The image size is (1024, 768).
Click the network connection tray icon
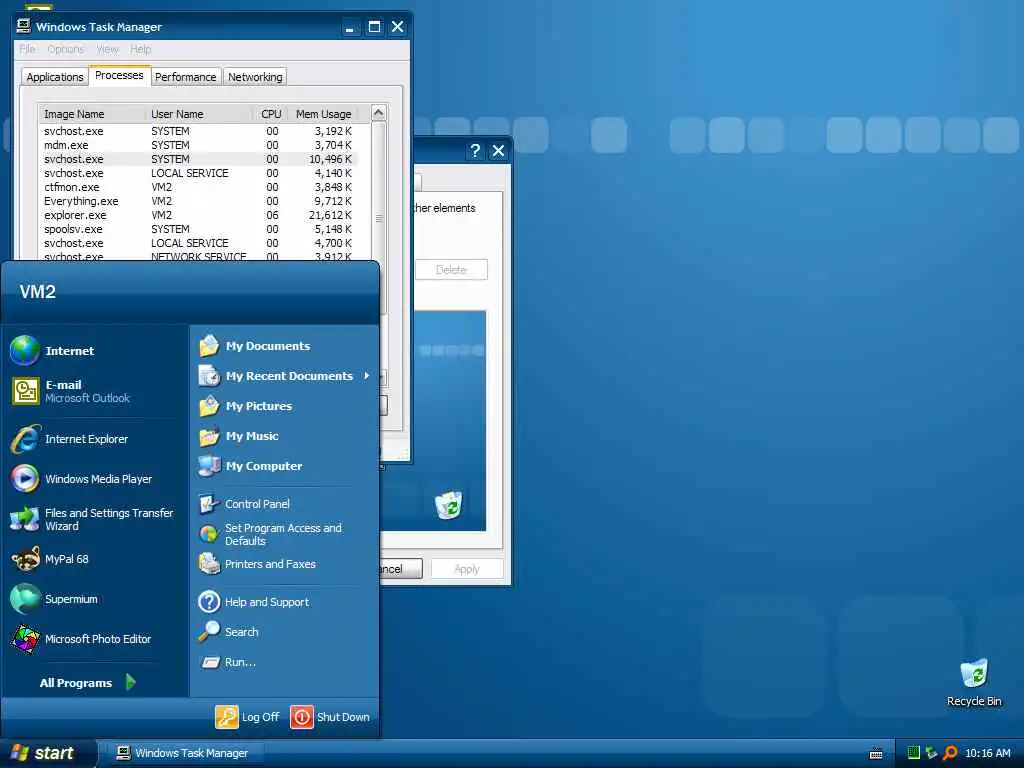click(x=932, y=753)
